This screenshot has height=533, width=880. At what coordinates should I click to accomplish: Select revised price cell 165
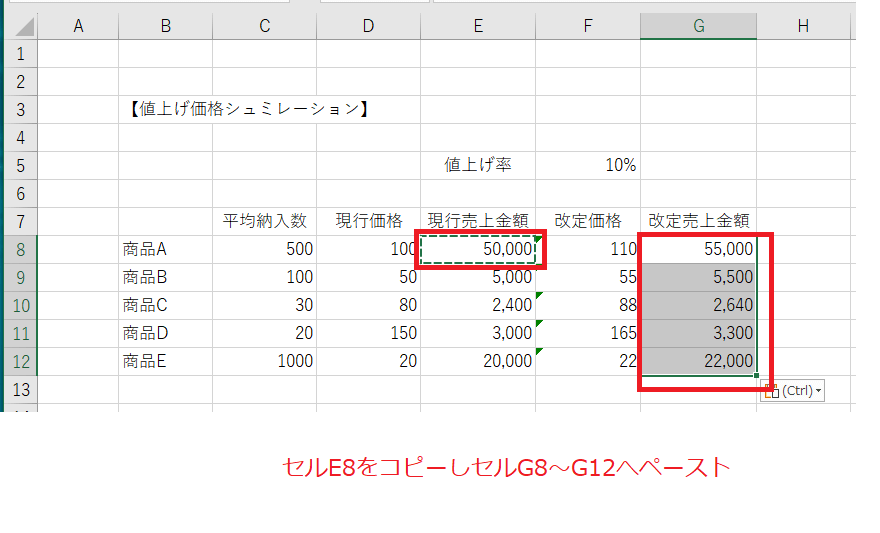[x=588, y=333]
